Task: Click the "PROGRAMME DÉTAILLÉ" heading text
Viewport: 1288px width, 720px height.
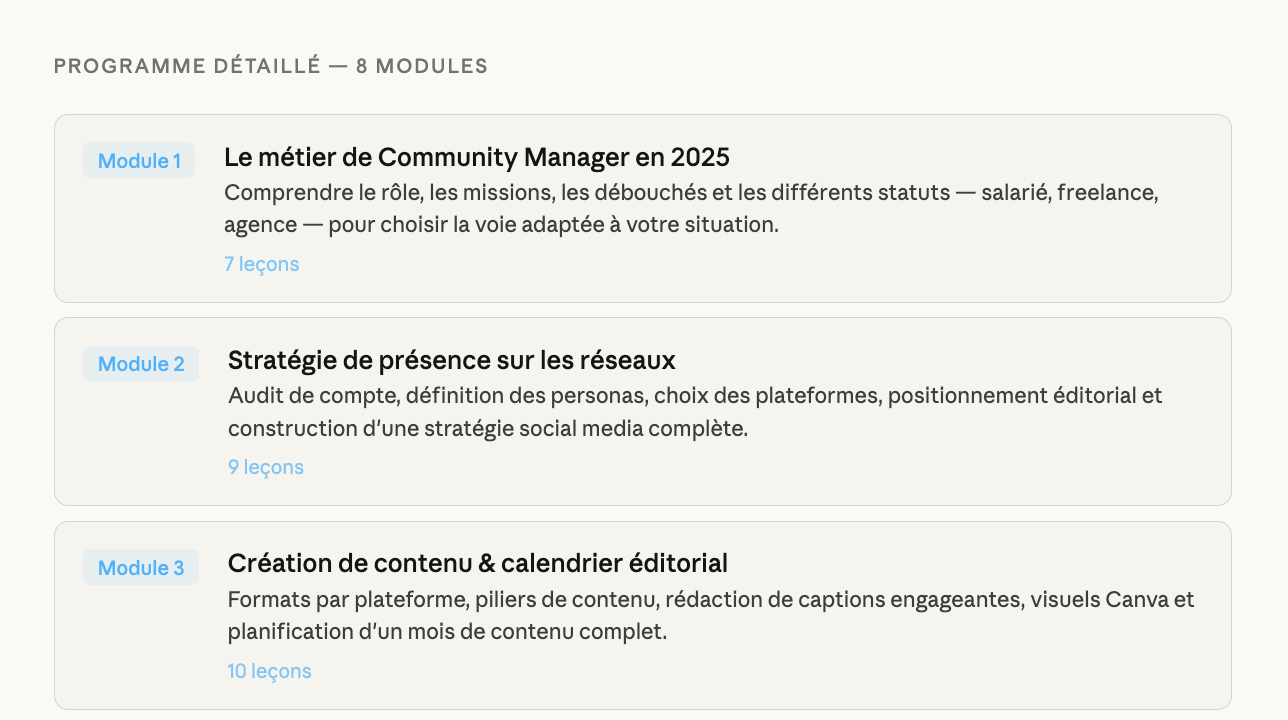Action: click(x=187, y=67)
